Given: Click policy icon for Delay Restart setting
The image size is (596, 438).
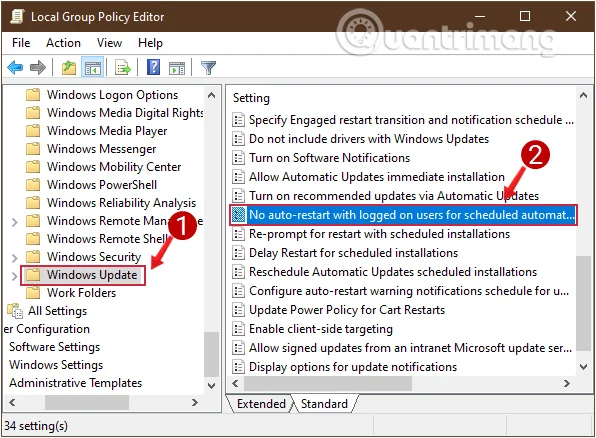Looking at the screenshot, I should click(238, 252).
